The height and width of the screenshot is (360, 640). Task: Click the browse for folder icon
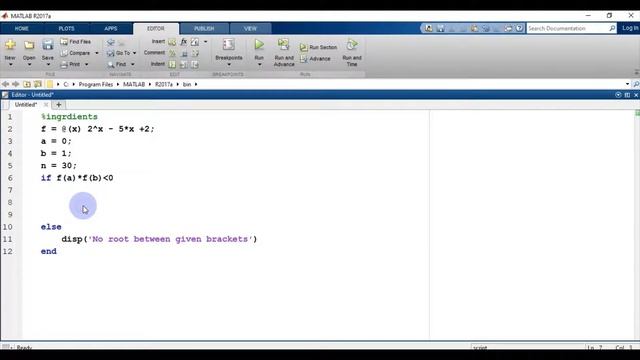click(x=38, y=84)
